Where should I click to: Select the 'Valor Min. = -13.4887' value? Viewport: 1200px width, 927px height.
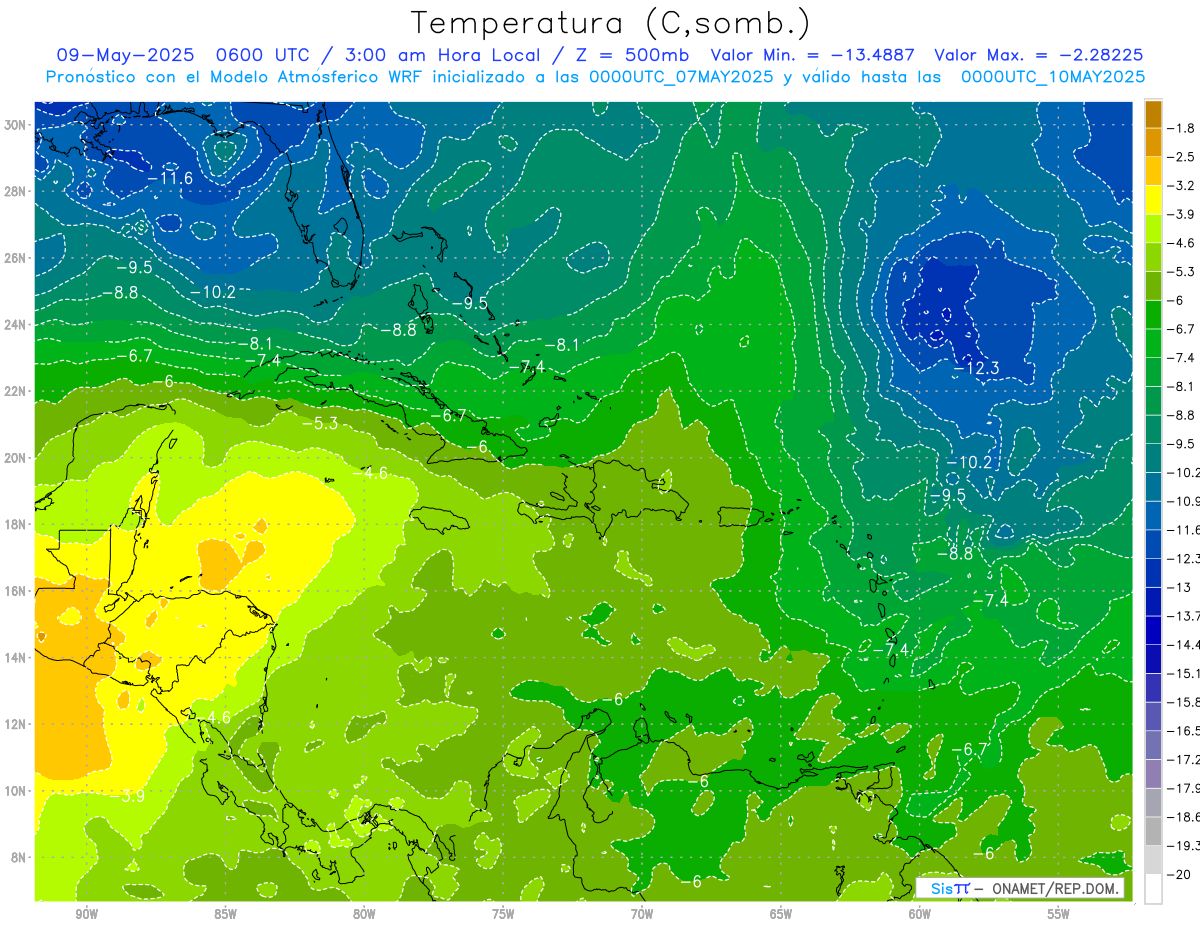(x=814, y=55)
